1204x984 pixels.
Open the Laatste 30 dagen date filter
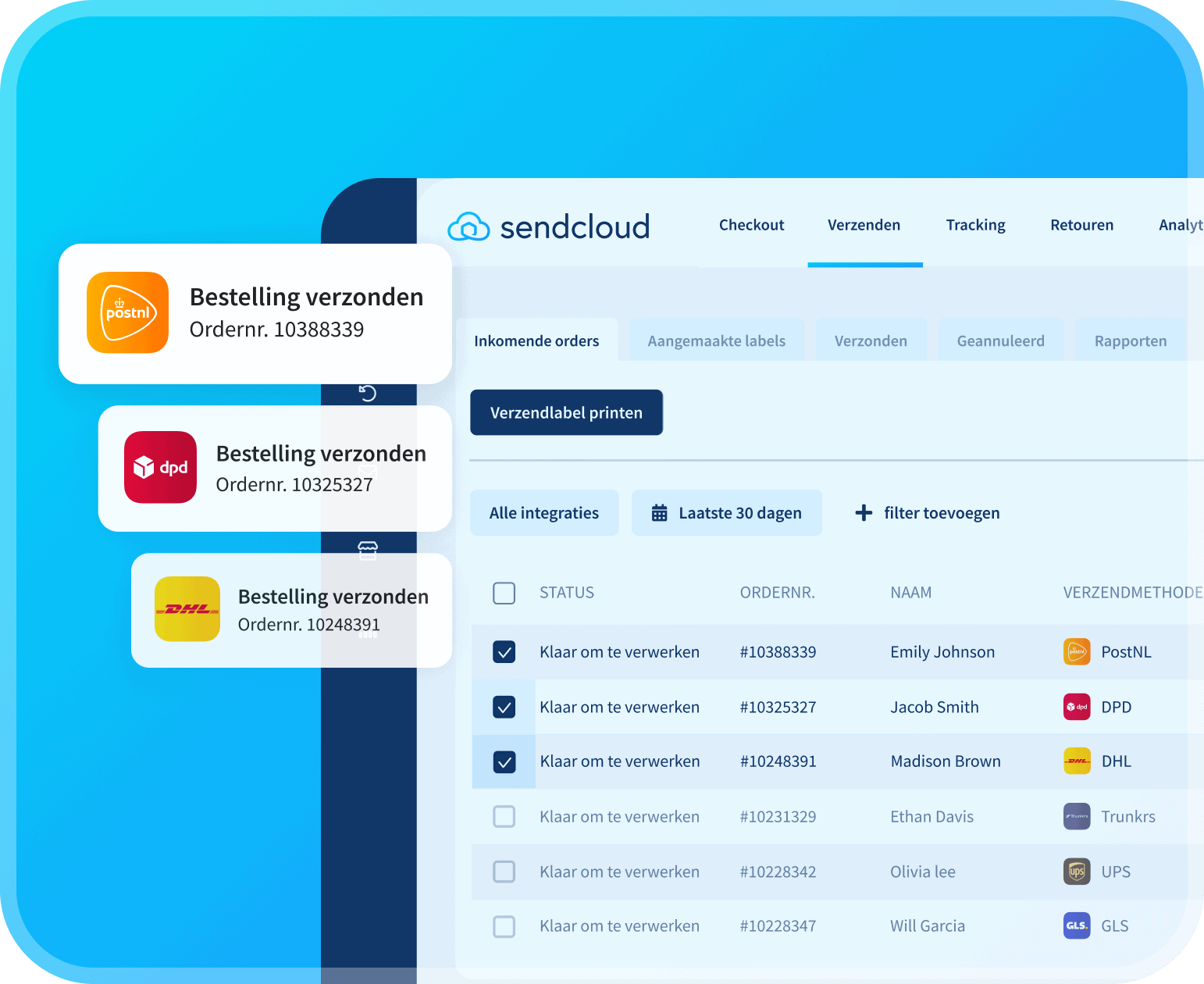tap(727, 512)
